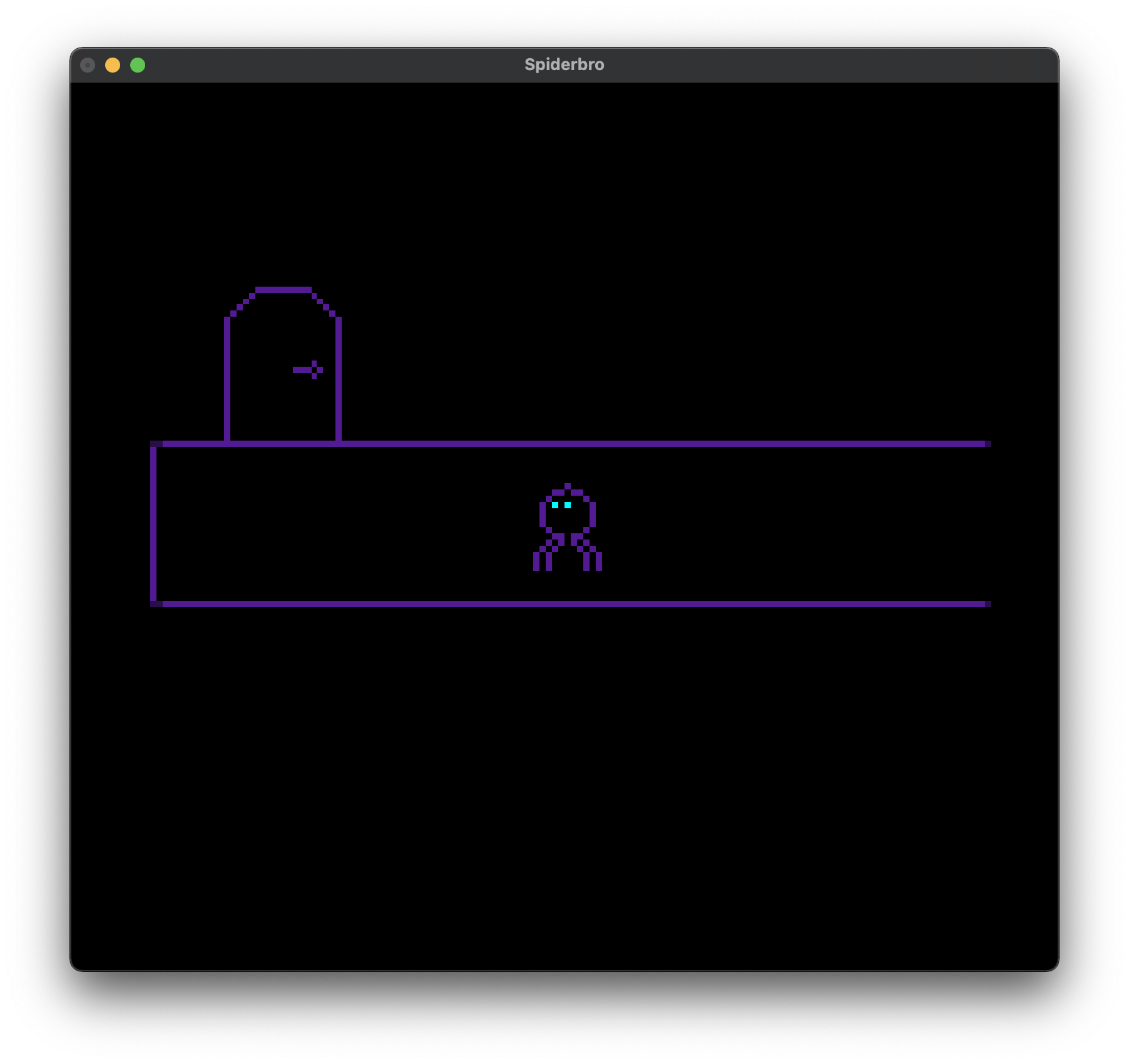Click the spider's right cyan eye
1129x1064 pixels.
[568, 505]
